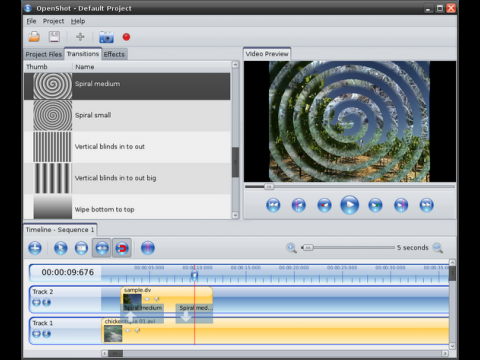This screenshot has height=360, width=480.
Task: Toggle sample.dv clip visibility icon
Action: point(147,299)
